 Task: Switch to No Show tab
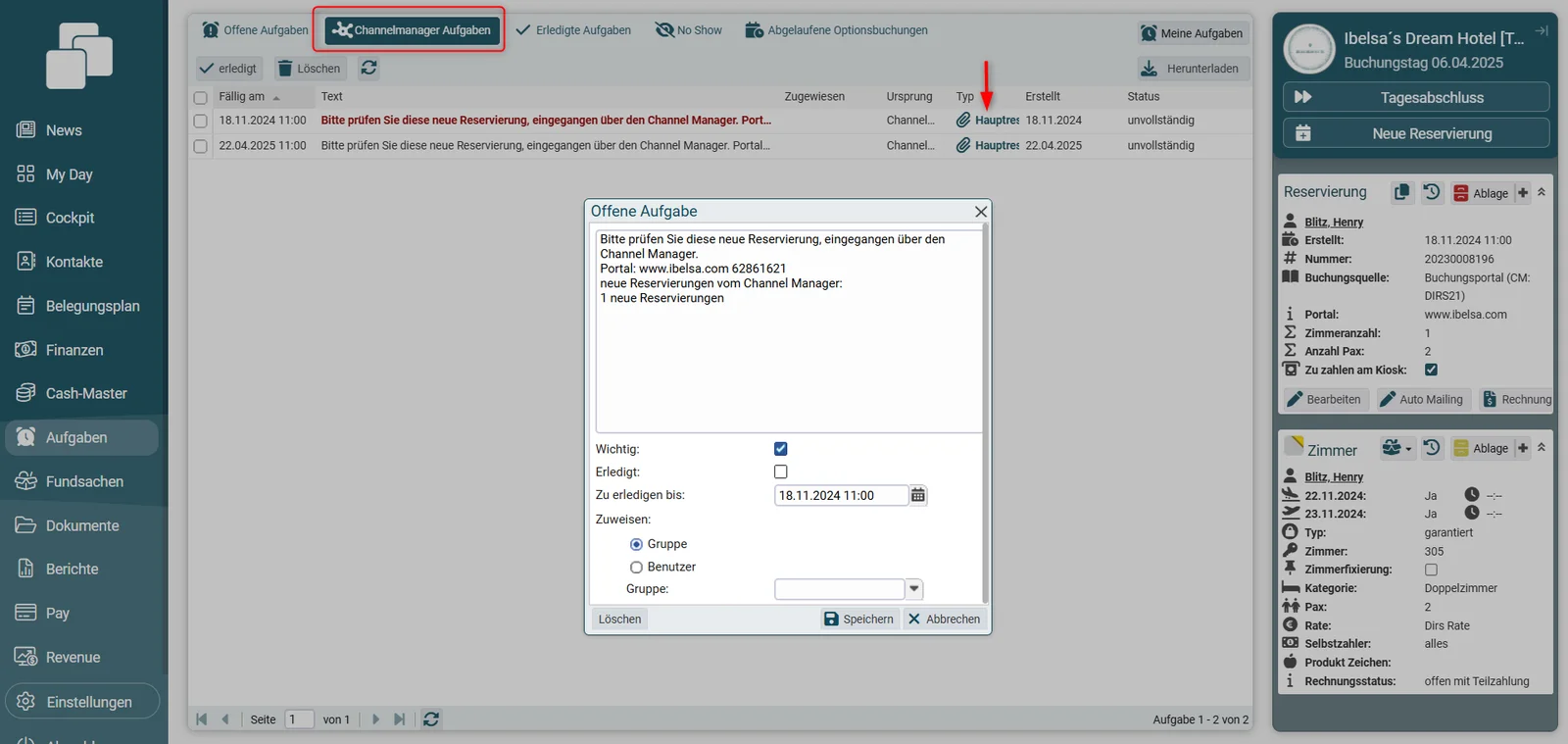click(689, 30)
